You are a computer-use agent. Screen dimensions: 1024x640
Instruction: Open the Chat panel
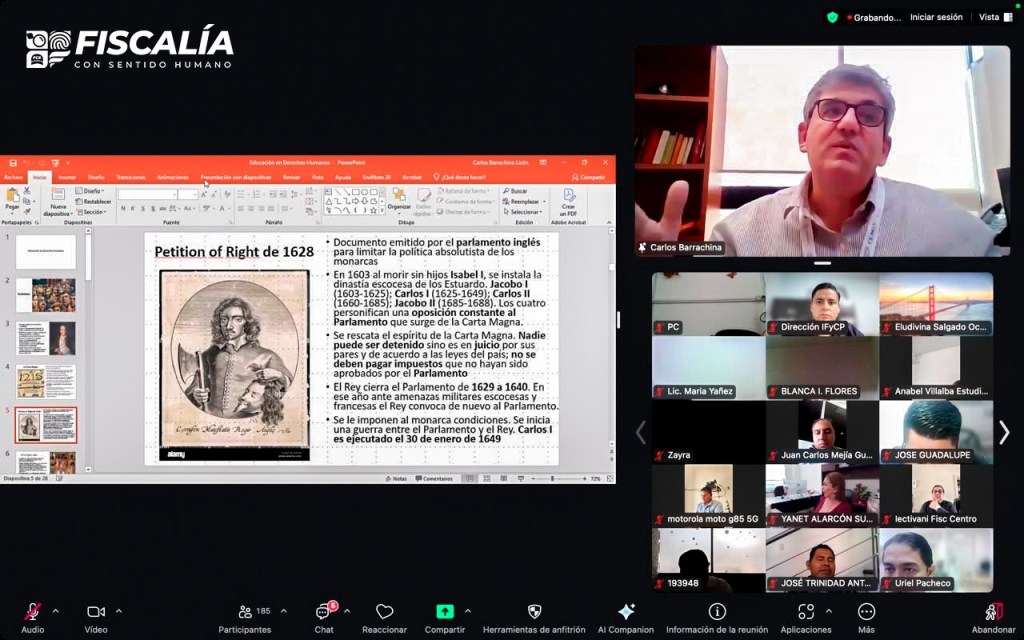click(x=324, y=612)
